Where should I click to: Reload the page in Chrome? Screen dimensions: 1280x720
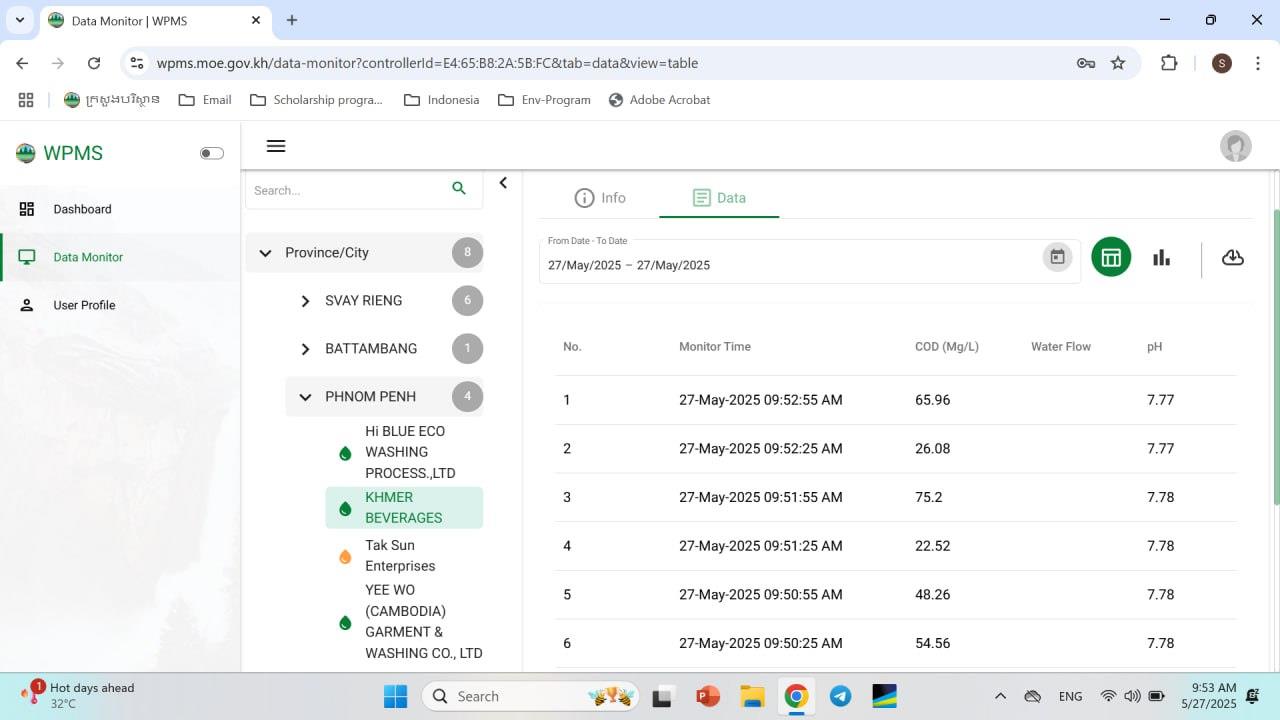click(x=94, y=63)
